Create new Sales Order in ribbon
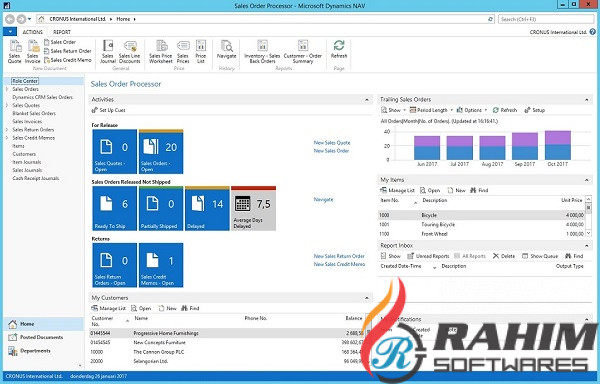 click(x=60, y=42)
